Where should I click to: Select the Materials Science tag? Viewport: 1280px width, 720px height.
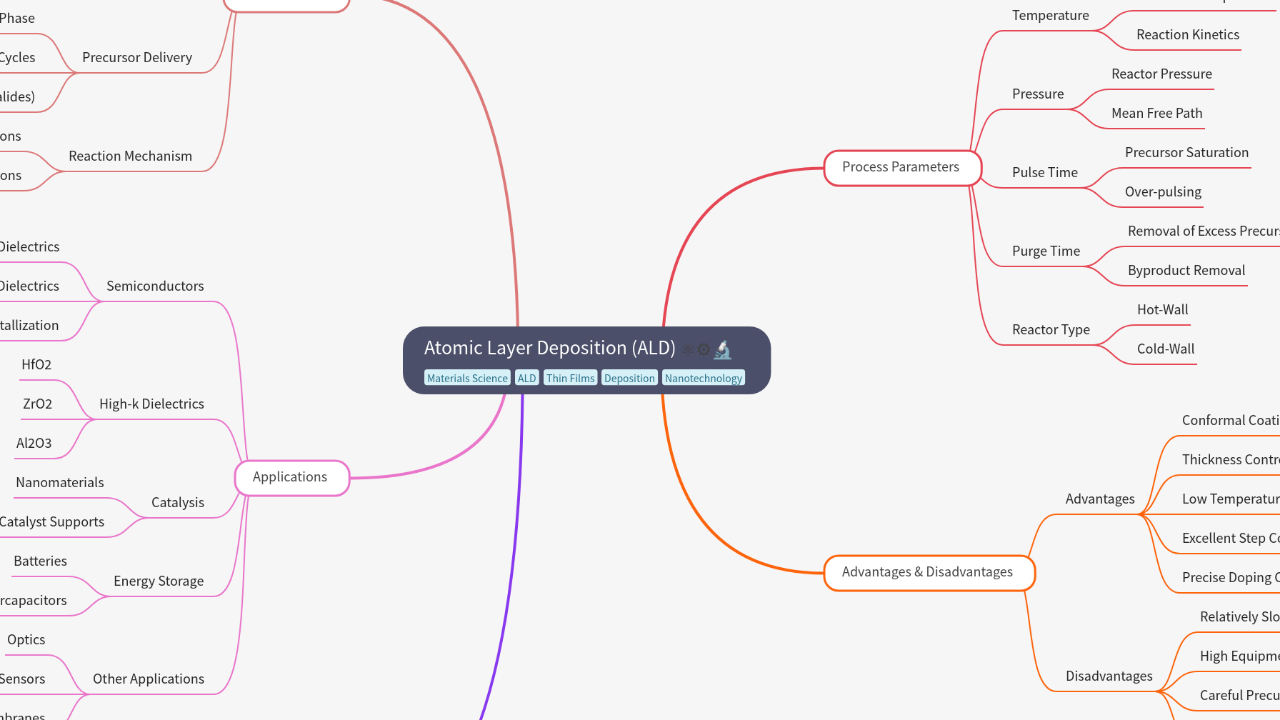[x=467, y=378]
